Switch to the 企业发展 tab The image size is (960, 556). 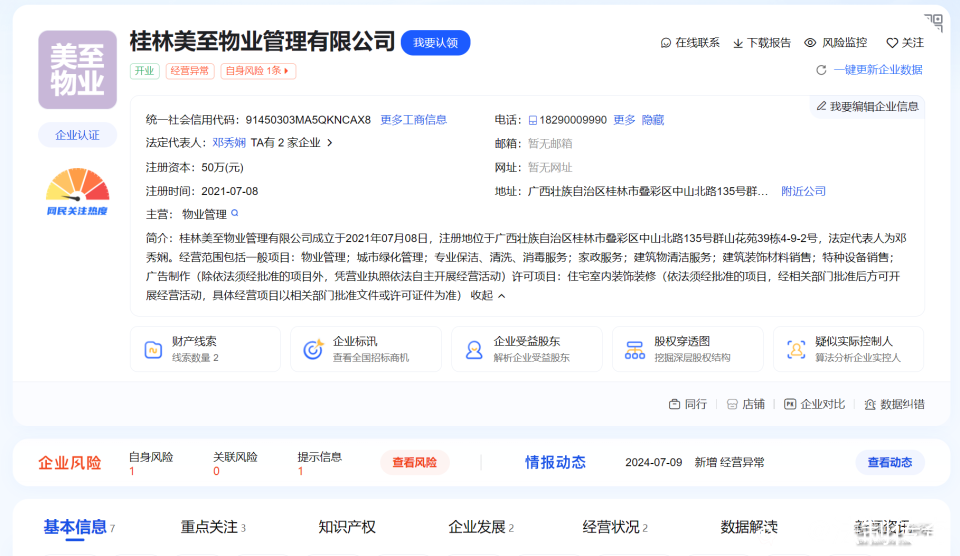coord(477,527)
